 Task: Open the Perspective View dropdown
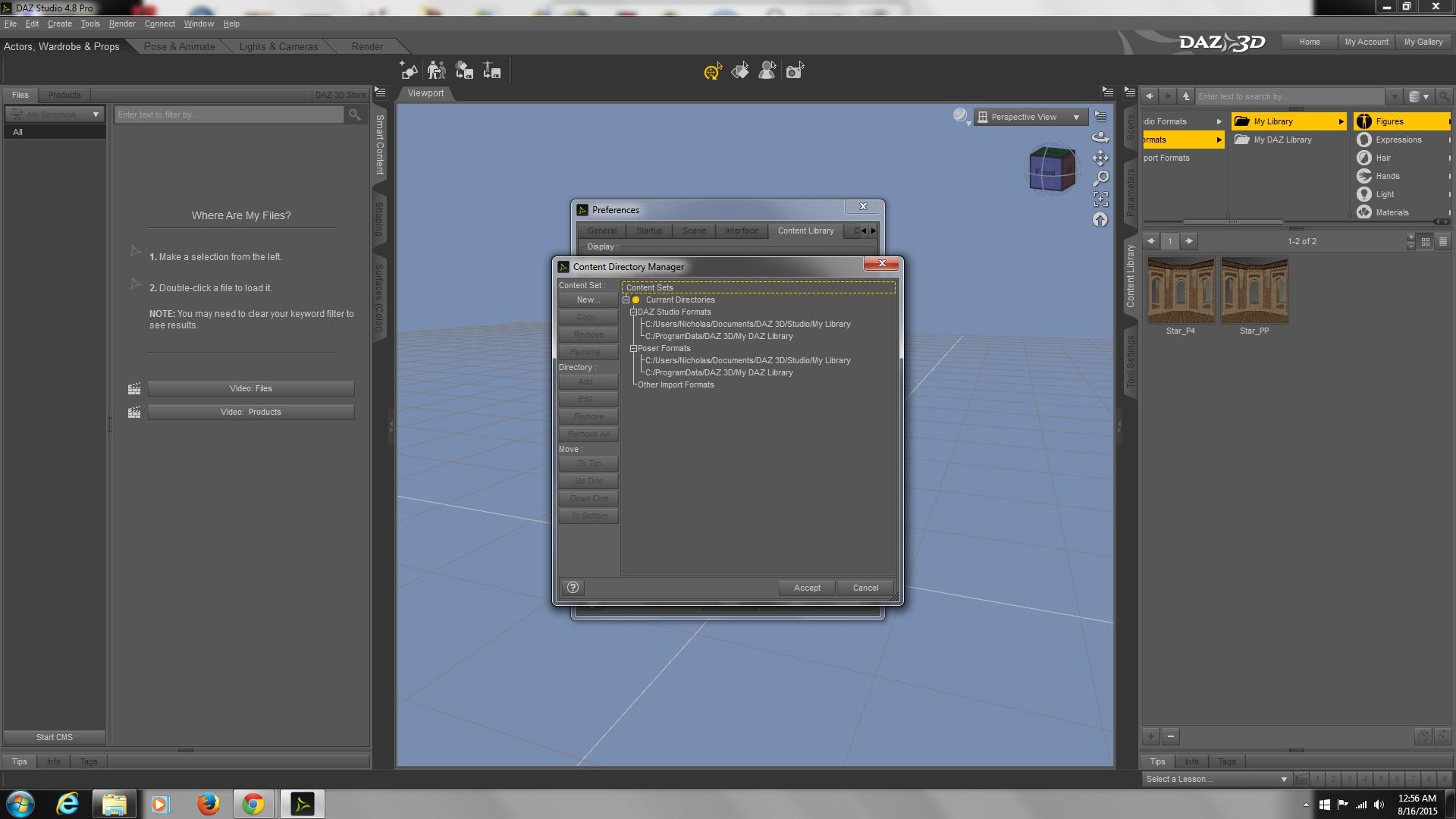pyautogui.click(x=1031, y=117)
